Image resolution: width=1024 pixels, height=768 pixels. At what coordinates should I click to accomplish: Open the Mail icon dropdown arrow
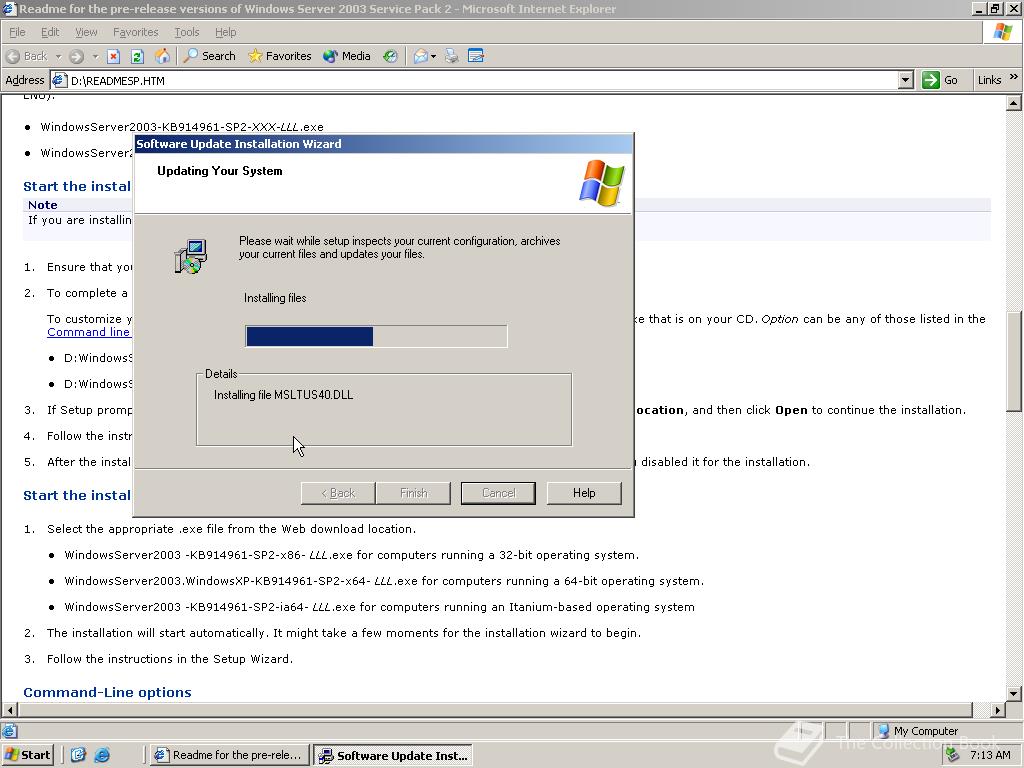pos(433,56)
